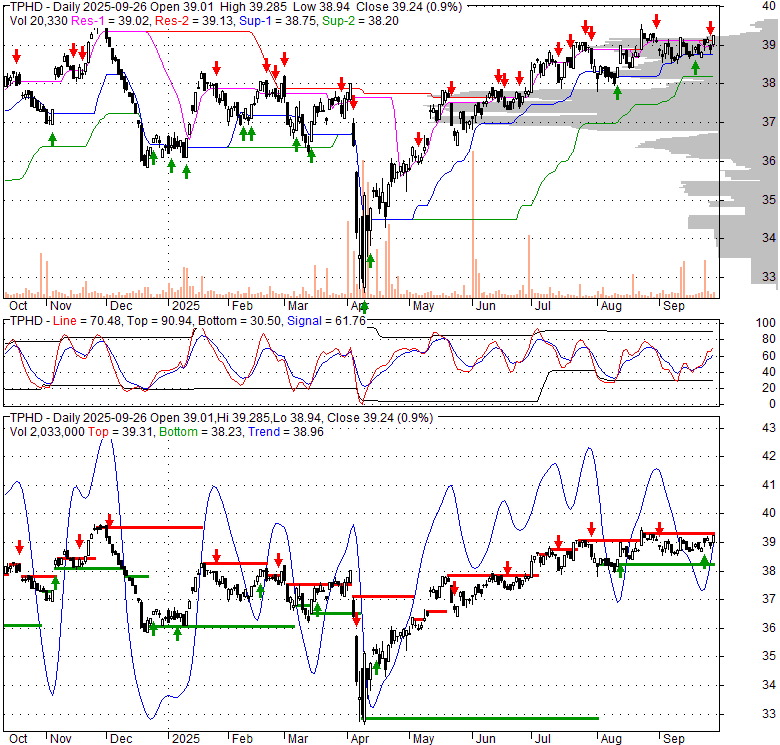Click the 20 label on oscillator scale
Image resolution: width=780 pixels, height=745 pixels.
coord(769,387)
